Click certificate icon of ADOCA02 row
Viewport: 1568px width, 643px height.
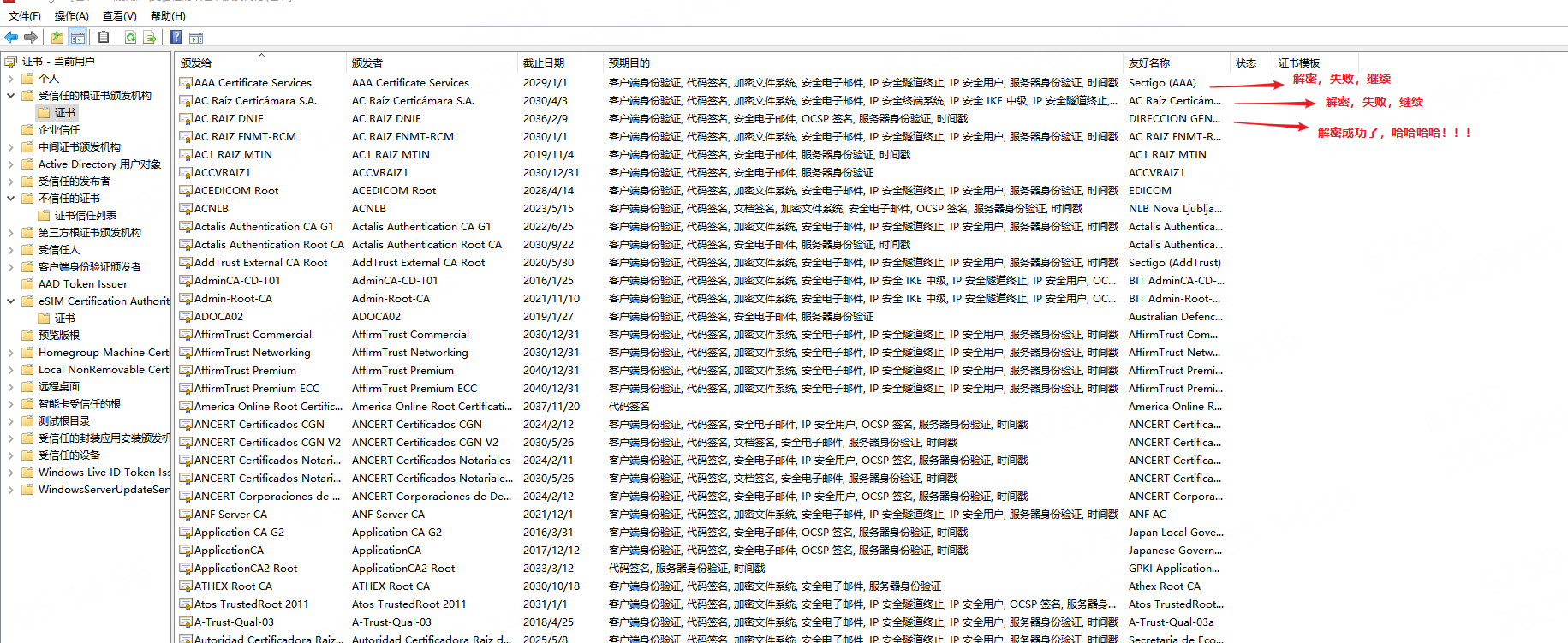(186, 317)
